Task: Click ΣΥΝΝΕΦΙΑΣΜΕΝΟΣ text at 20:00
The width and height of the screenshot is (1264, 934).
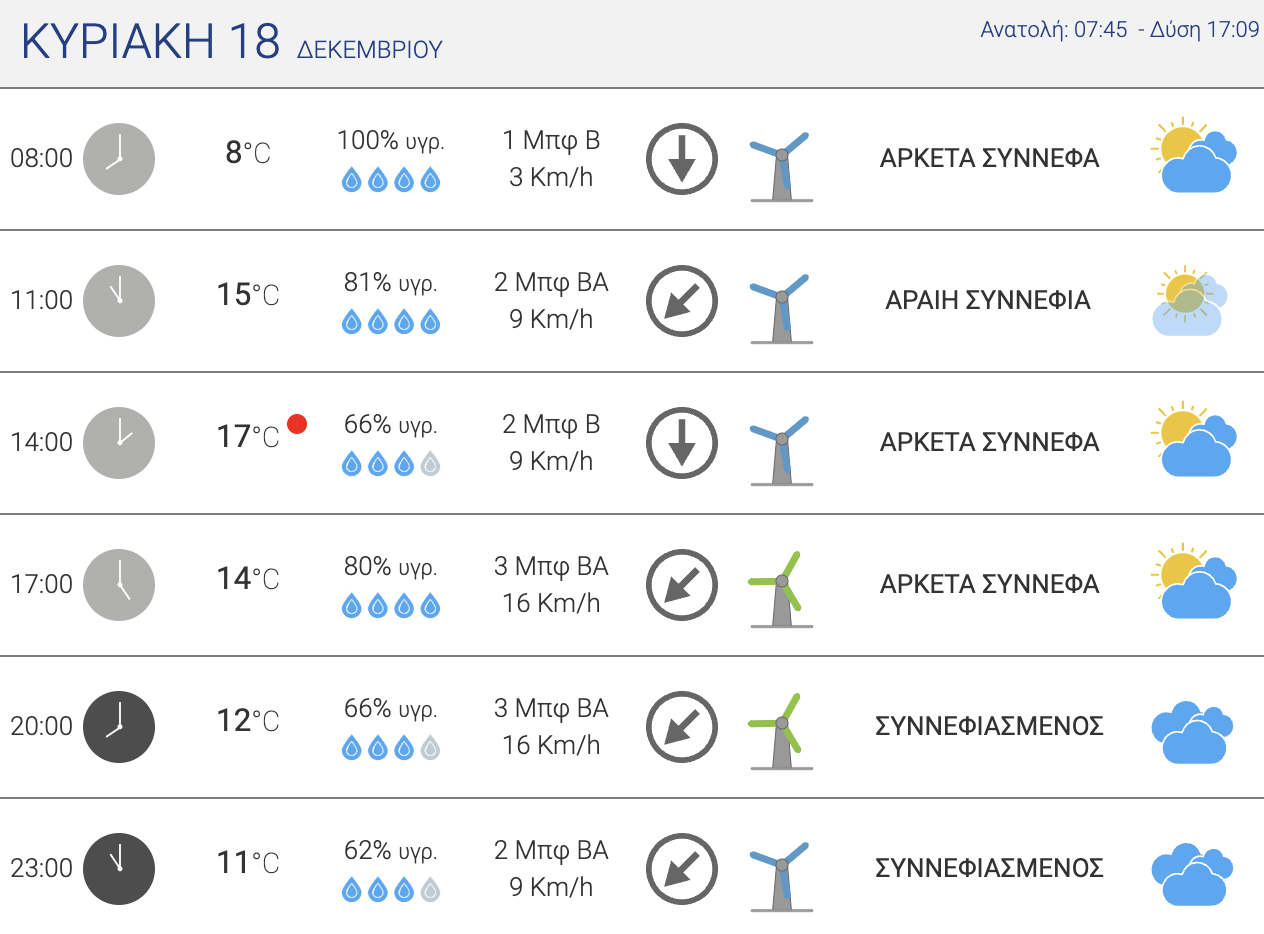Action: click(989, 726)
